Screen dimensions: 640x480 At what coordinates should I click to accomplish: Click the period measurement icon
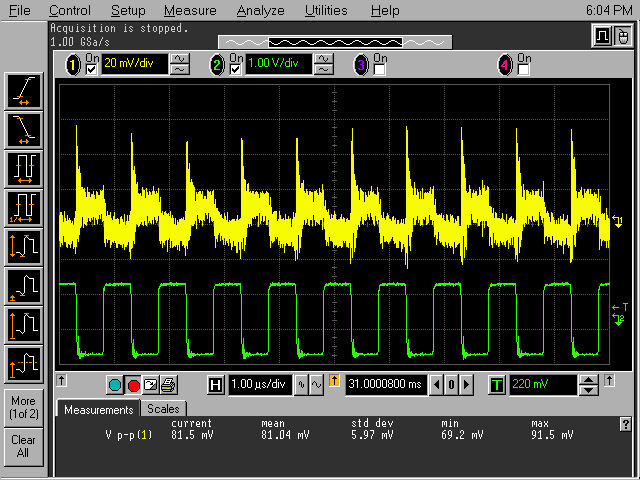click(x=24, y=167)
